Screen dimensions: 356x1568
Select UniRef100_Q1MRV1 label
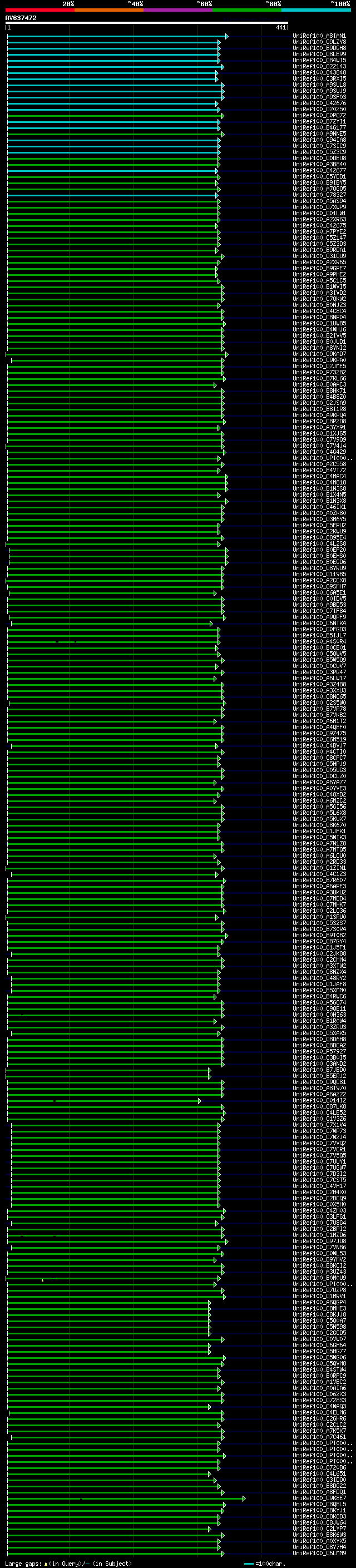click(319, 1296)
